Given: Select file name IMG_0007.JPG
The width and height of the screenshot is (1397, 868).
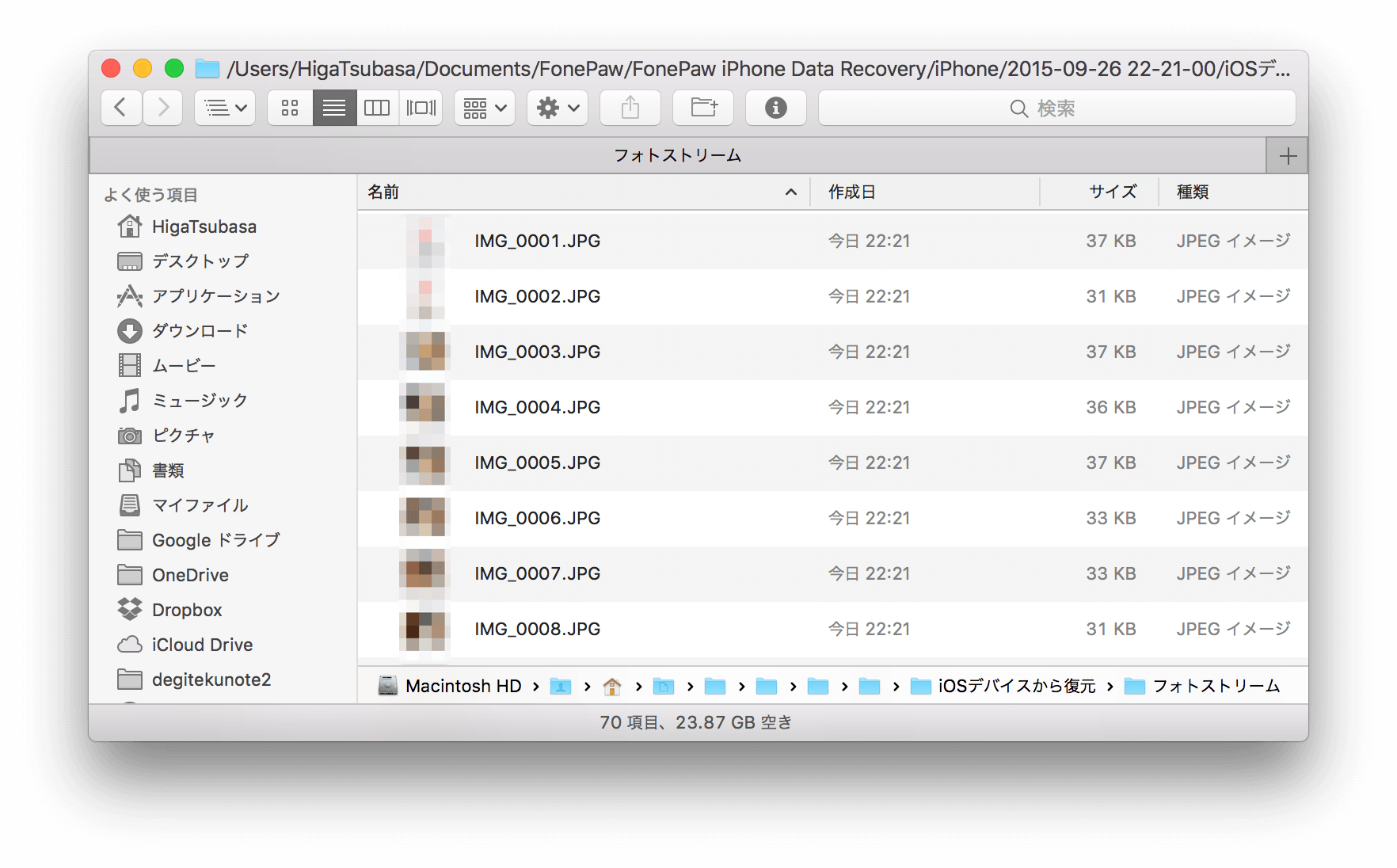Looking at the screenshot, I should click(538, 573).
